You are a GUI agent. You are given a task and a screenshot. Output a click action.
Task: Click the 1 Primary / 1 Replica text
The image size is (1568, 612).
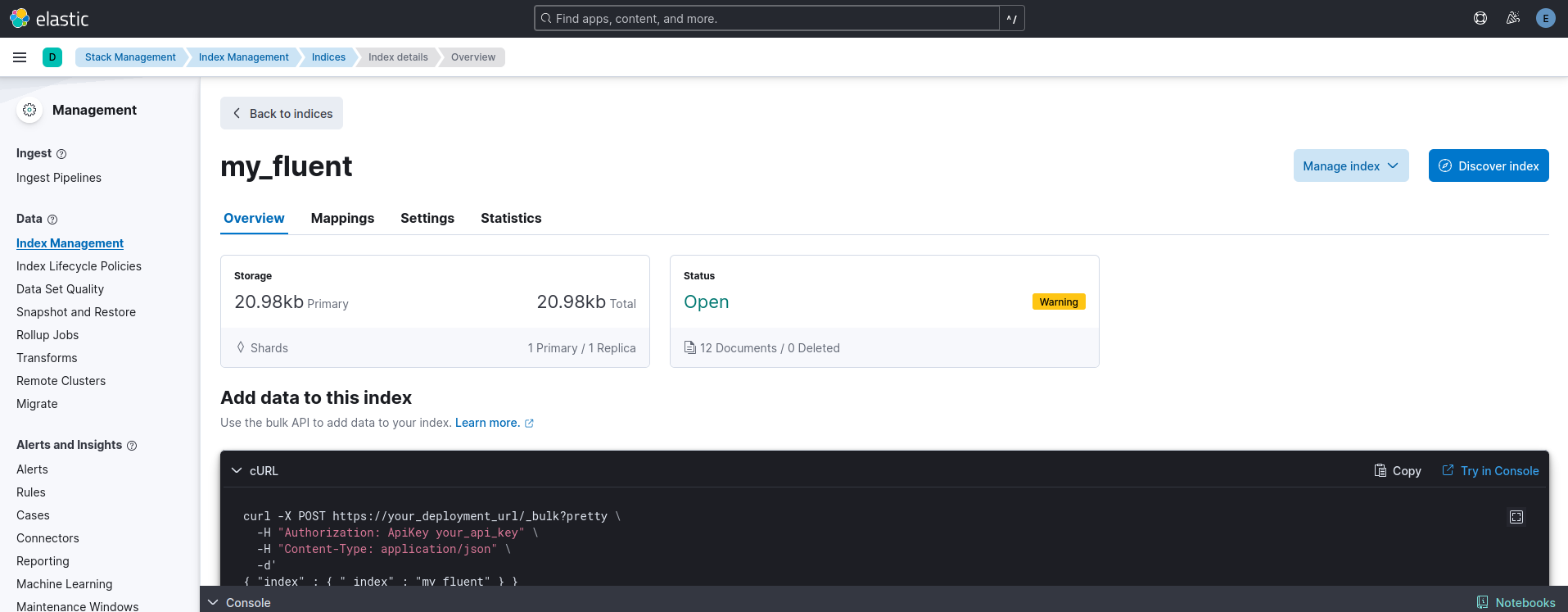point(581,348)
